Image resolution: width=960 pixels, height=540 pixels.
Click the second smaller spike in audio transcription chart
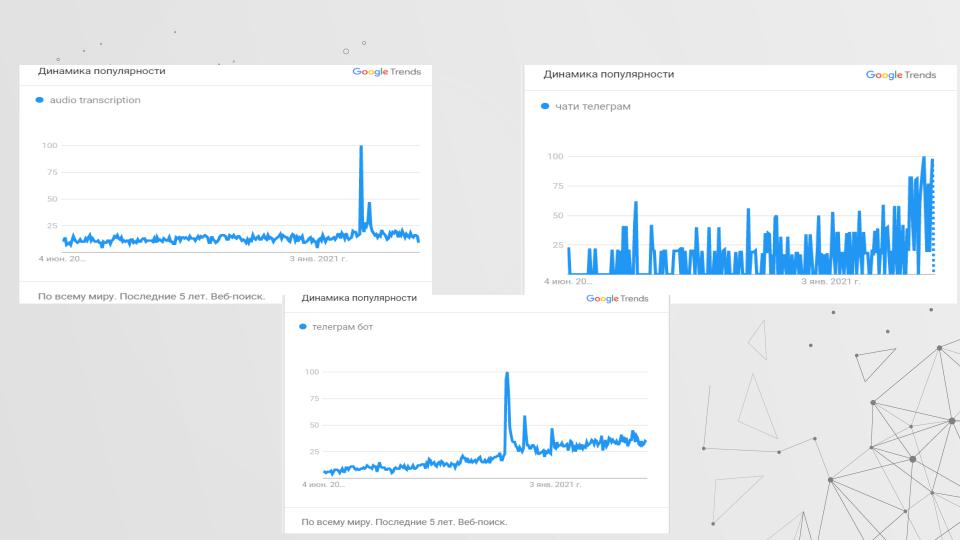[x=369, y=204]
